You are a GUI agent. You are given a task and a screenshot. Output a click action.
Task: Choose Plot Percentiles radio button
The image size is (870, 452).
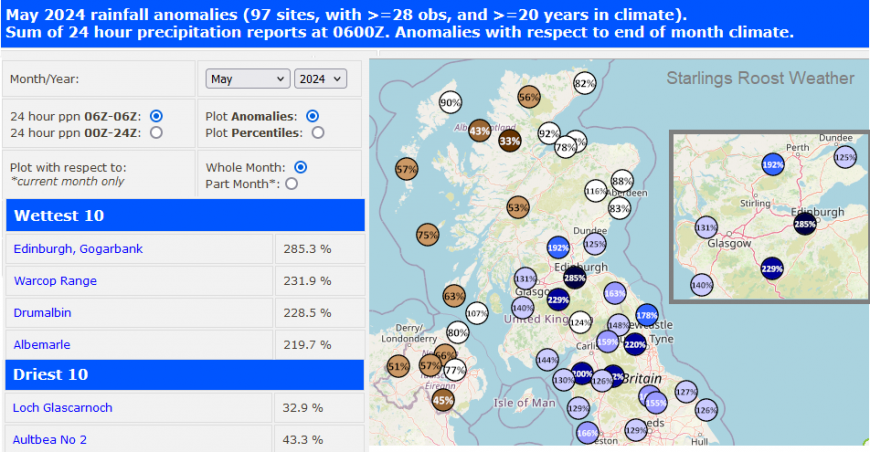pos(318,133)
